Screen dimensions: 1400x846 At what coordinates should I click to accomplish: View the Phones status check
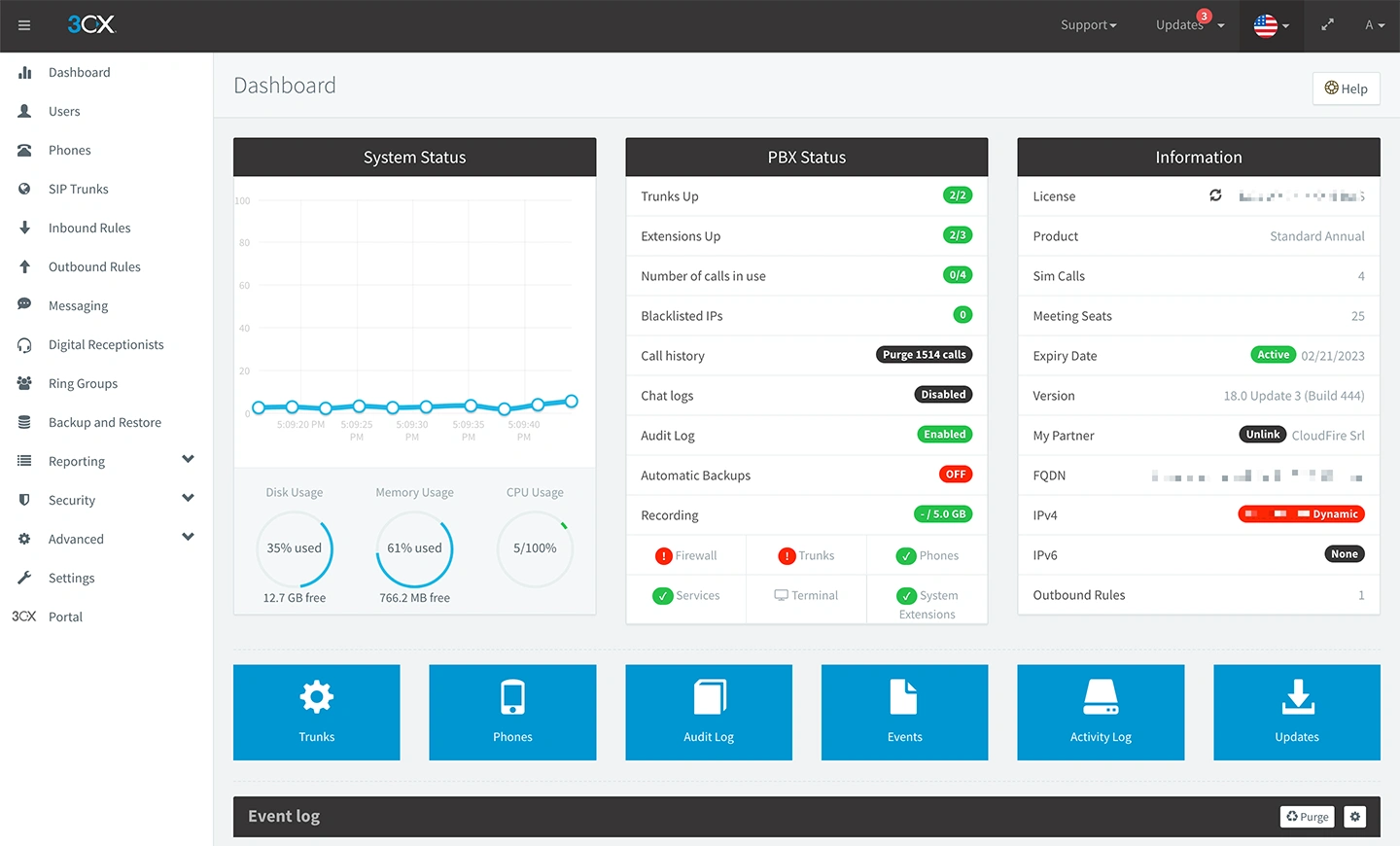pyautogui.click(x=927, y=555)
